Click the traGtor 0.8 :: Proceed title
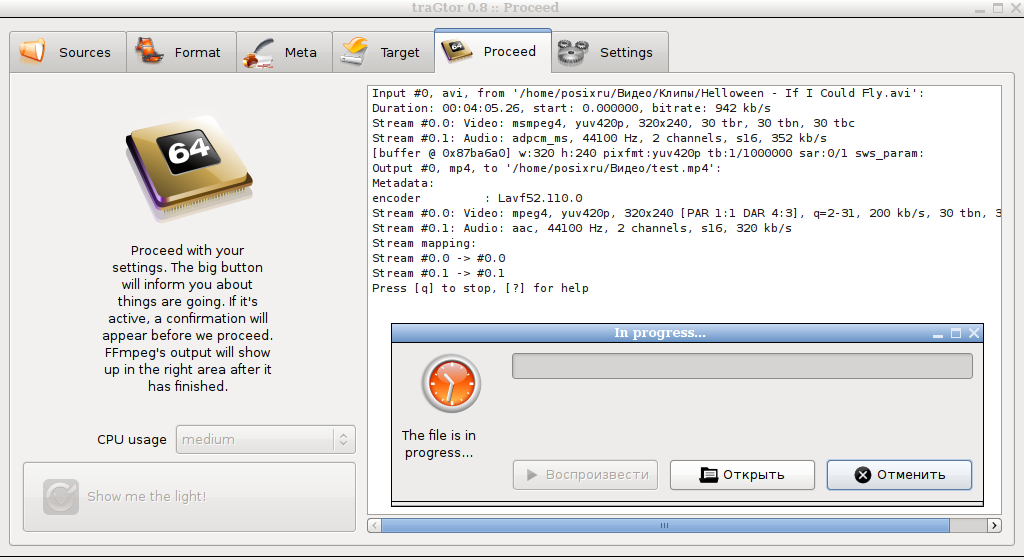This screenshot has height=560, width=1024. pyautogui.click(x=485, y=8)
